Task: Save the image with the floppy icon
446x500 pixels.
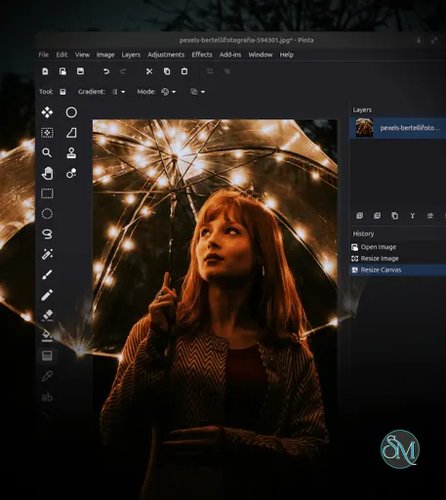Action: click(x=80, y=71)
